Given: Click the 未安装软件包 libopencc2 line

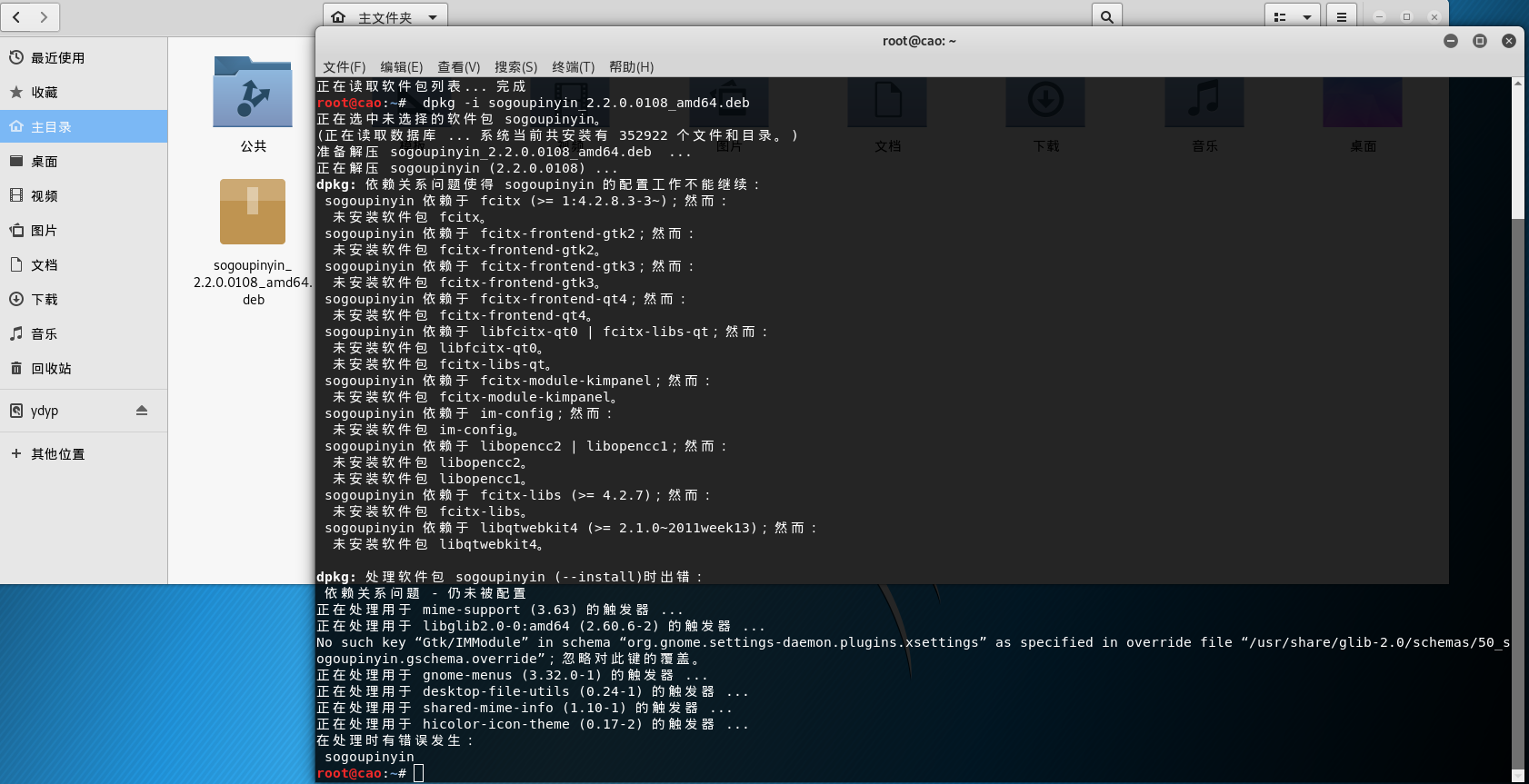Looking at the screenshot, I should 430,462.
